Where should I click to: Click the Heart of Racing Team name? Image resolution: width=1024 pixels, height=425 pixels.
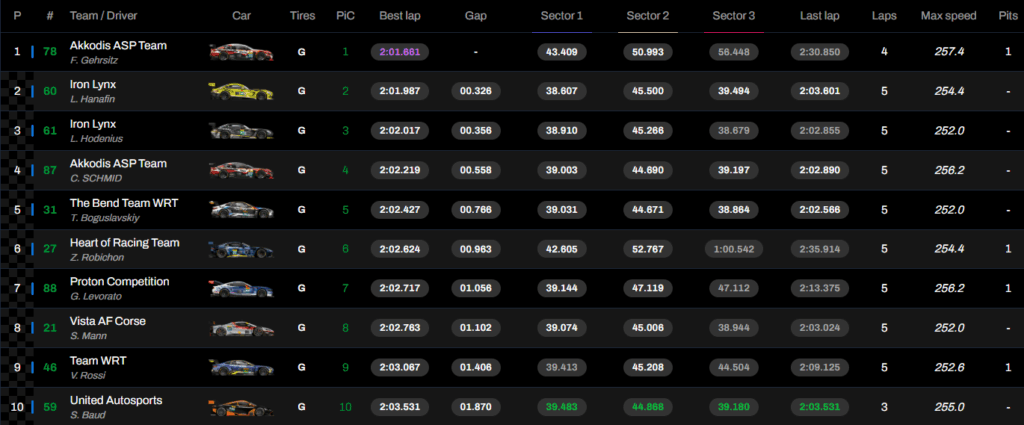125,242
